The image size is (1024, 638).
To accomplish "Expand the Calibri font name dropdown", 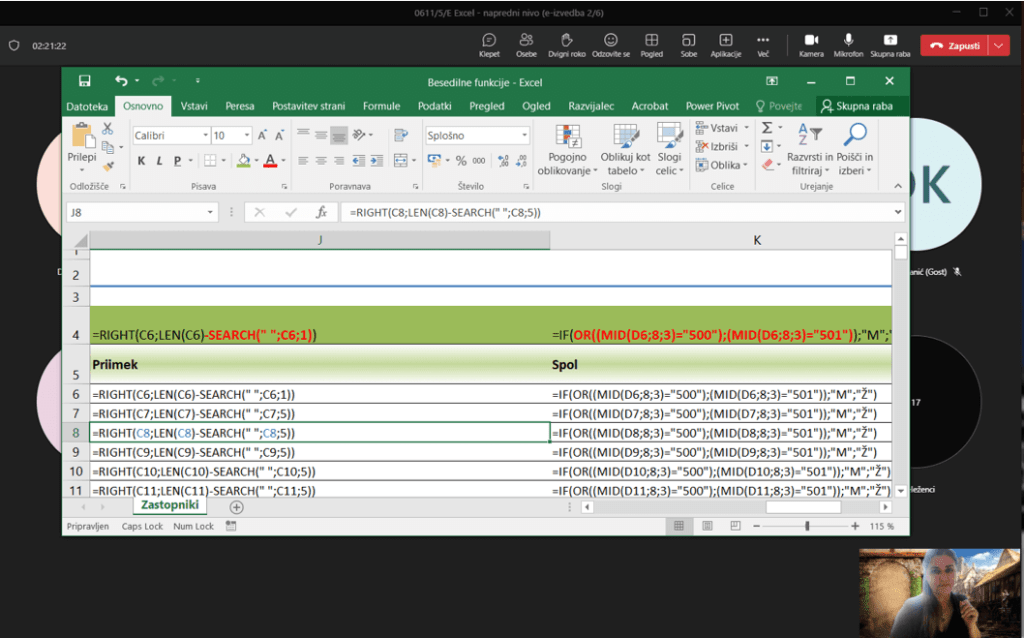I will pyautogui.click(x=205, y=135).
